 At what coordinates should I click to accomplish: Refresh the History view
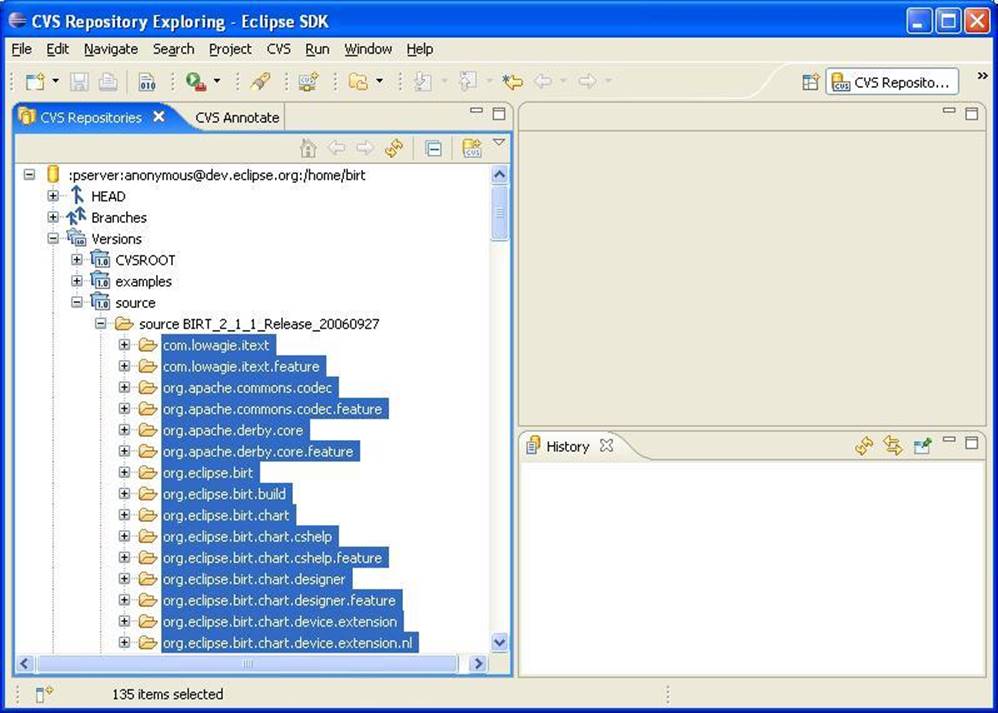click(864, 446)
